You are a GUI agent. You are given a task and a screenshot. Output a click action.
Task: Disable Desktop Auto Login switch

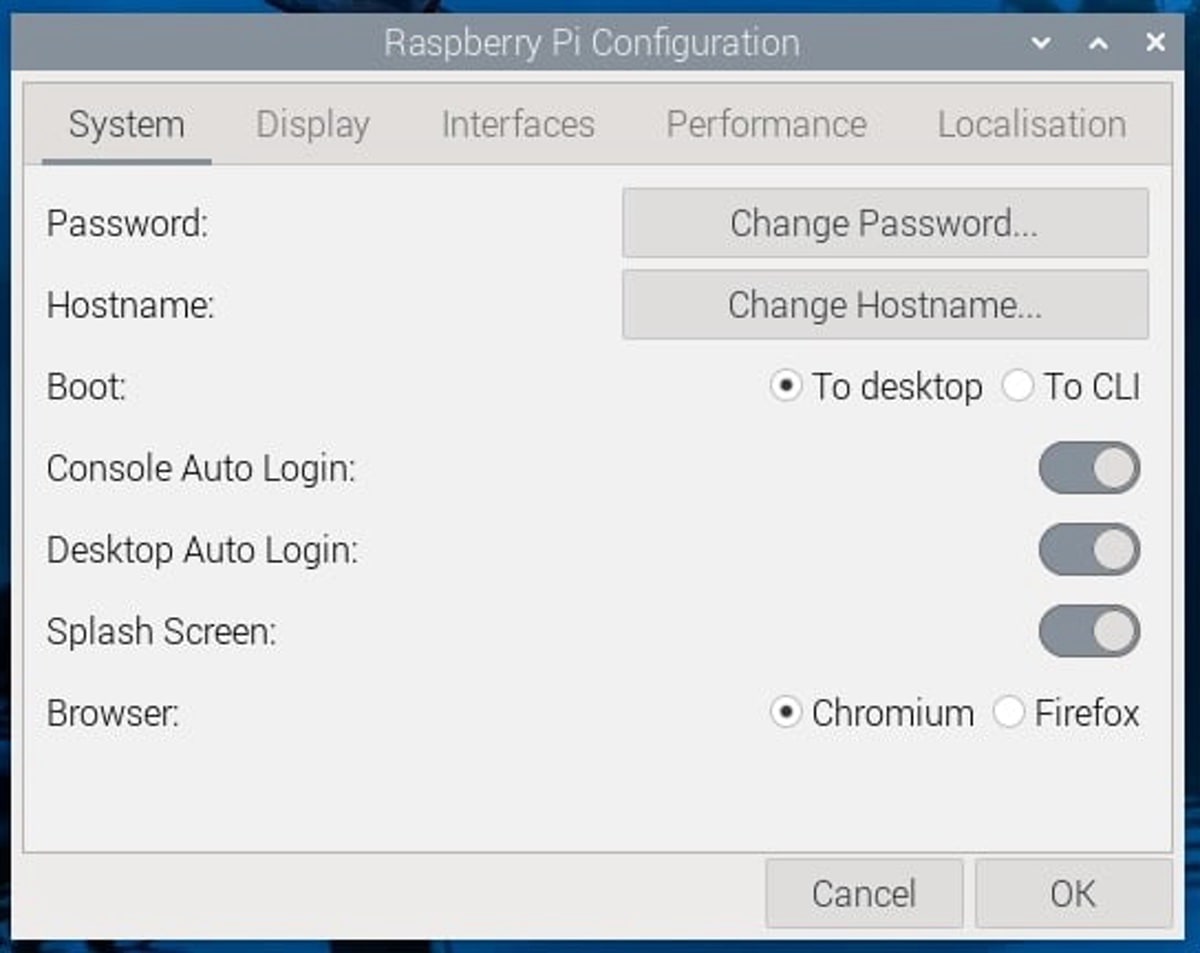tap(1089, 550)
